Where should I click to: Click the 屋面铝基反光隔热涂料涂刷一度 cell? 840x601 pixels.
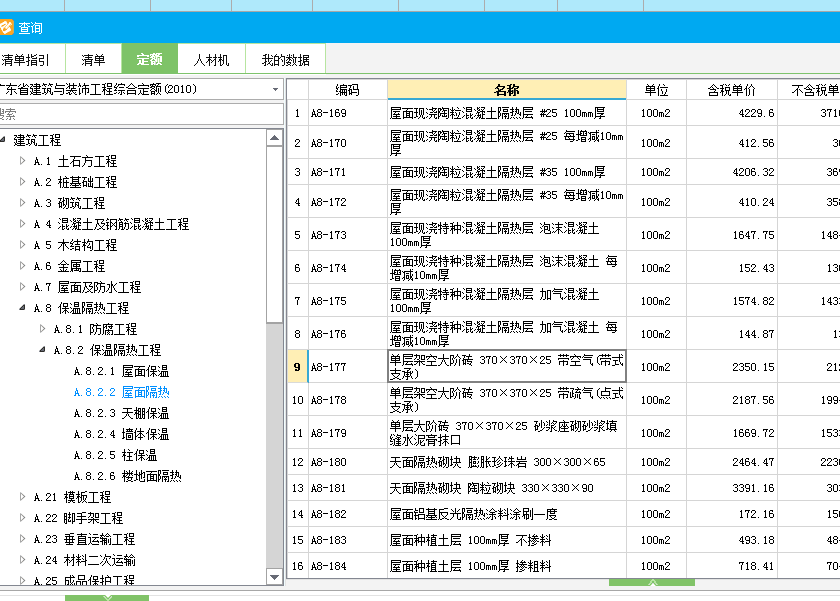coord(506,514)
